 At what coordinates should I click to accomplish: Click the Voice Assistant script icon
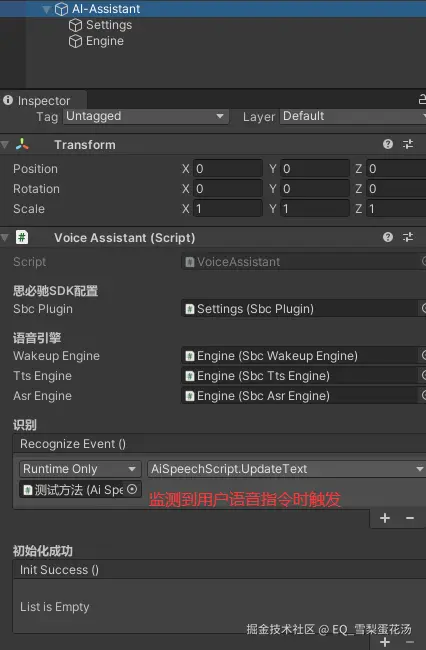pos(22,238)
